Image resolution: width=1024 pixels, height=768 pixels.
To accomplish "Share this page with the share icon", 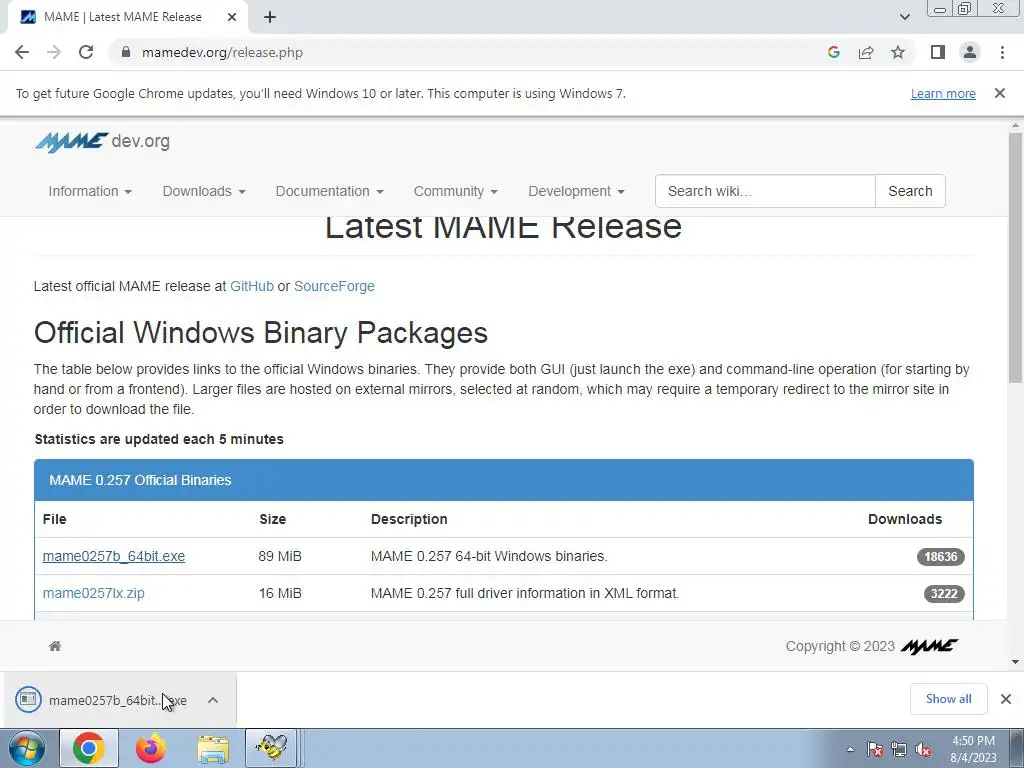I will [866, 52].
